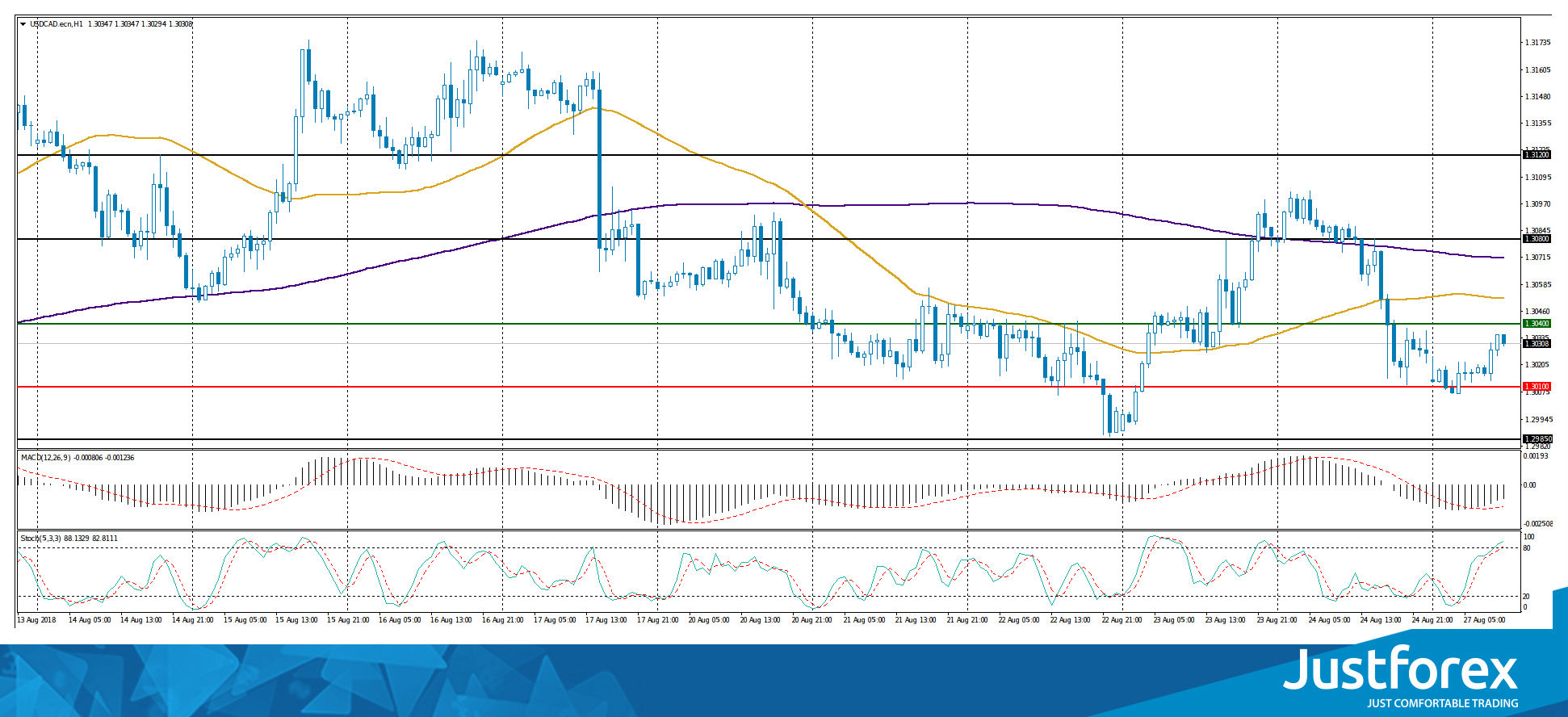Click the 20 Aug 13:00 time label
The width and height of the screenshot is (1568, 717).
point(761,620)
